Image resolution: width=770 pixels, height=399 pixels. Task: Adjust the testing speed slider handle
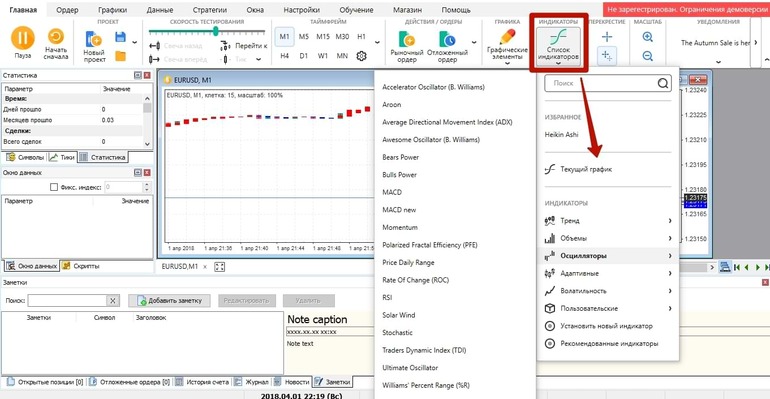coord(215,31)
